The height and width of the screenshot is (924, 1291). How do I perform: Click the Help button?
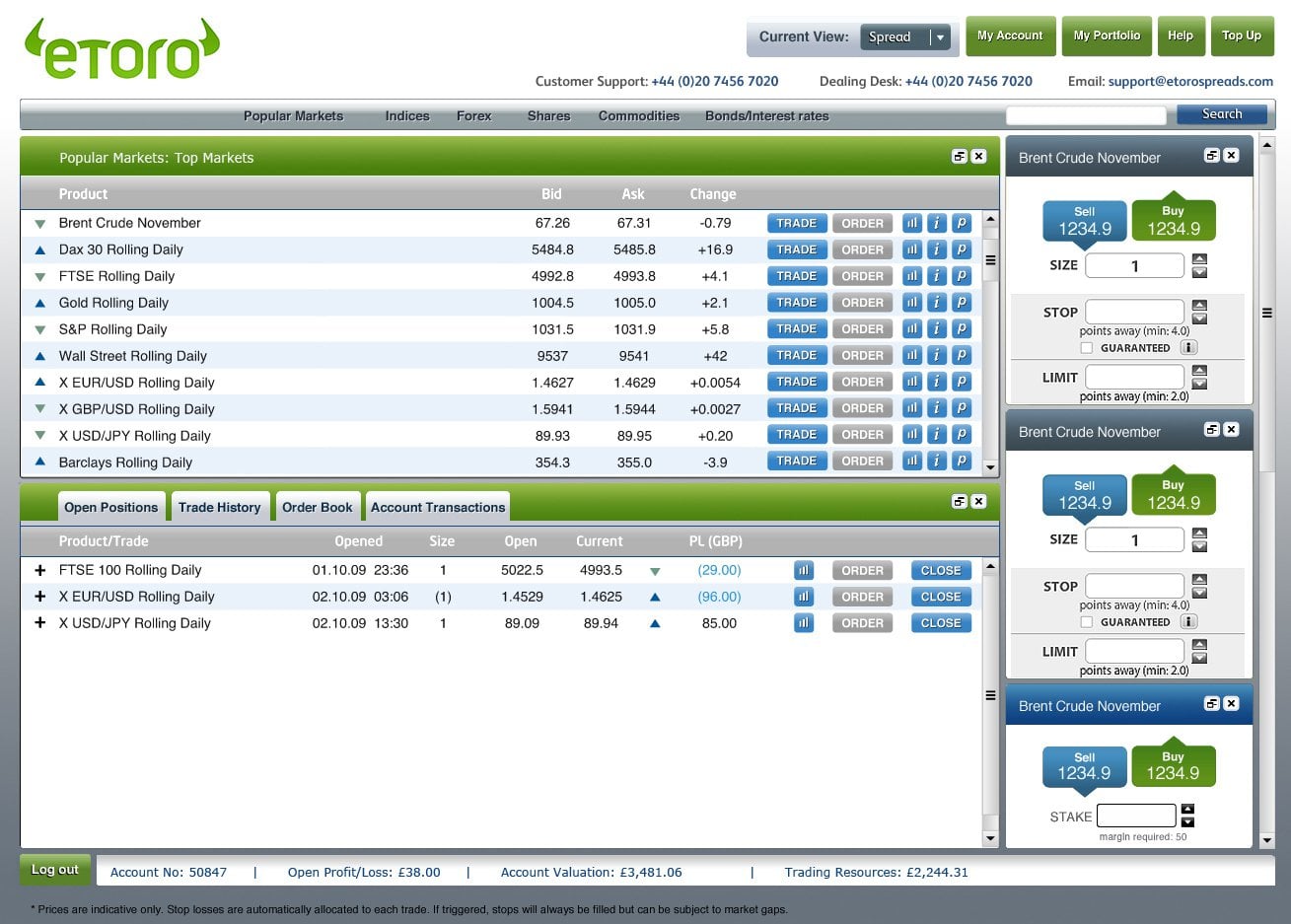(1181, 36)
